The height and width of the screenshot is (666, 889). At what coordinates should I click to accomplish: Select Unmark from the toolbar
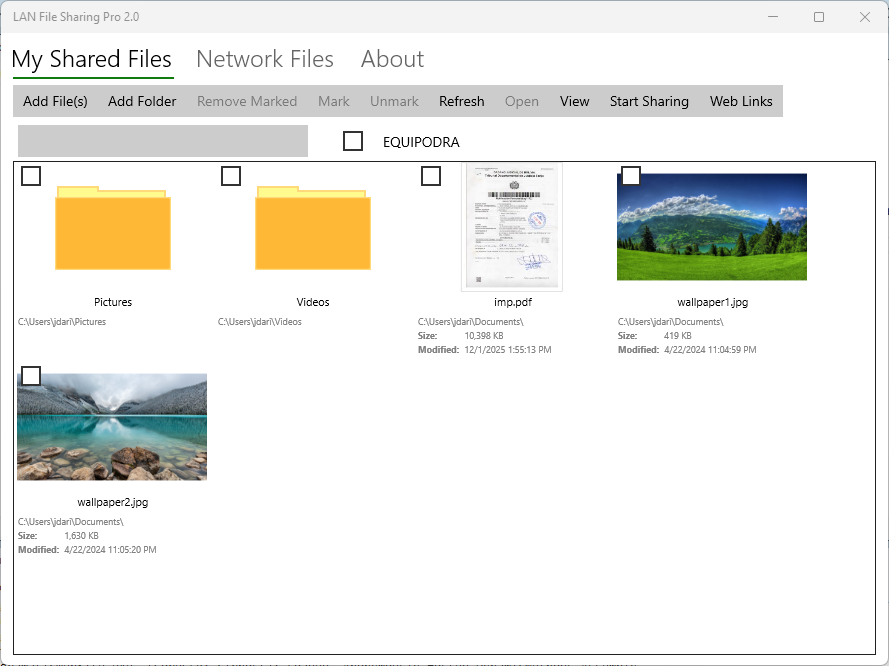(393, 101)
